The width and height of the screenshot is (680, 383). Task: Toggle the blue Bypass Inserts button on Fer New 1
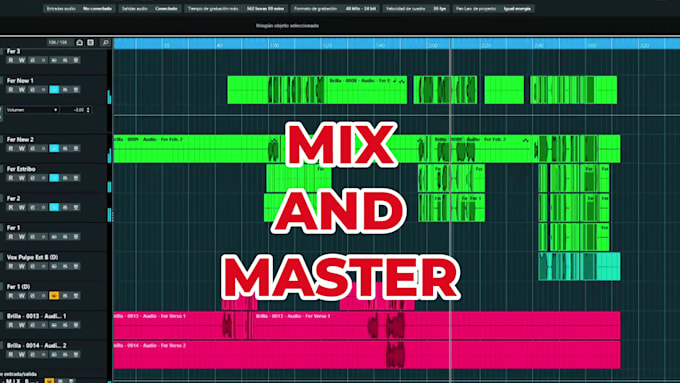54,90
